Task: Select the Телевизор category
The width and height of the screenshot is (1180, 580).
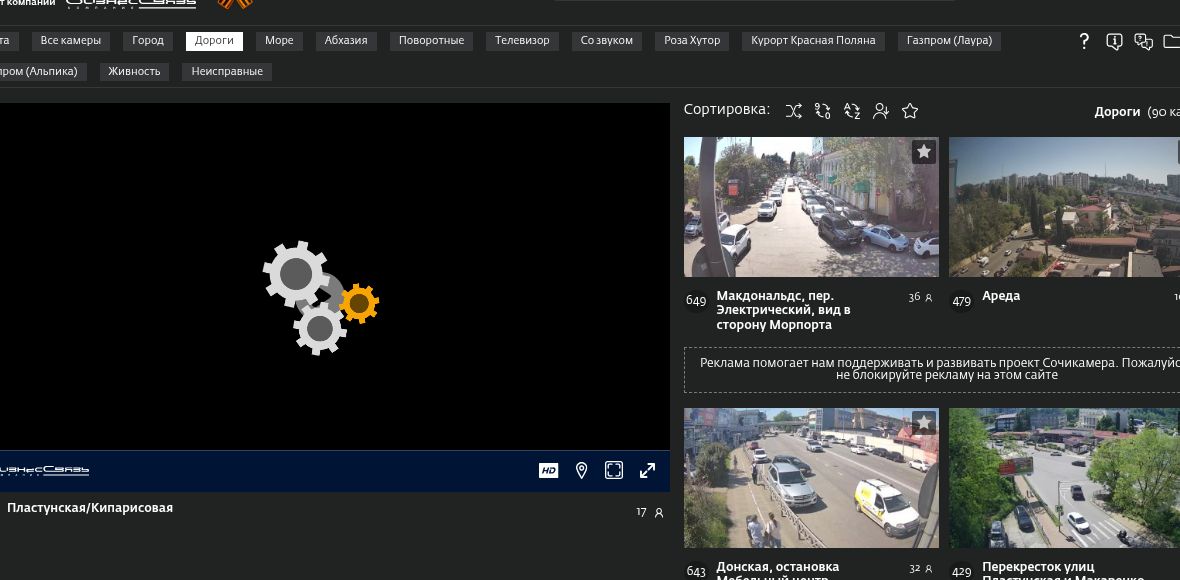Action: 522,41
